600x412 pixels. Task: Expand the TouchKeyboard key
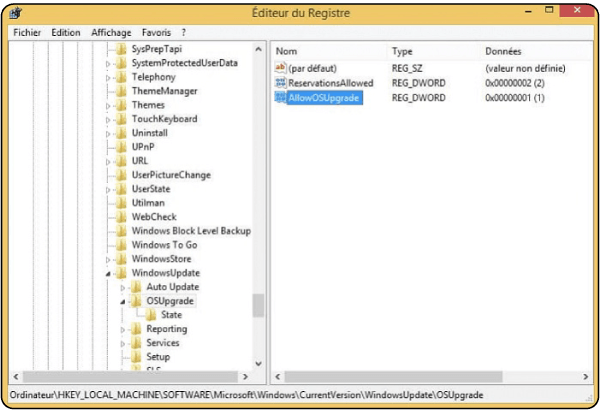coord(108,120)
